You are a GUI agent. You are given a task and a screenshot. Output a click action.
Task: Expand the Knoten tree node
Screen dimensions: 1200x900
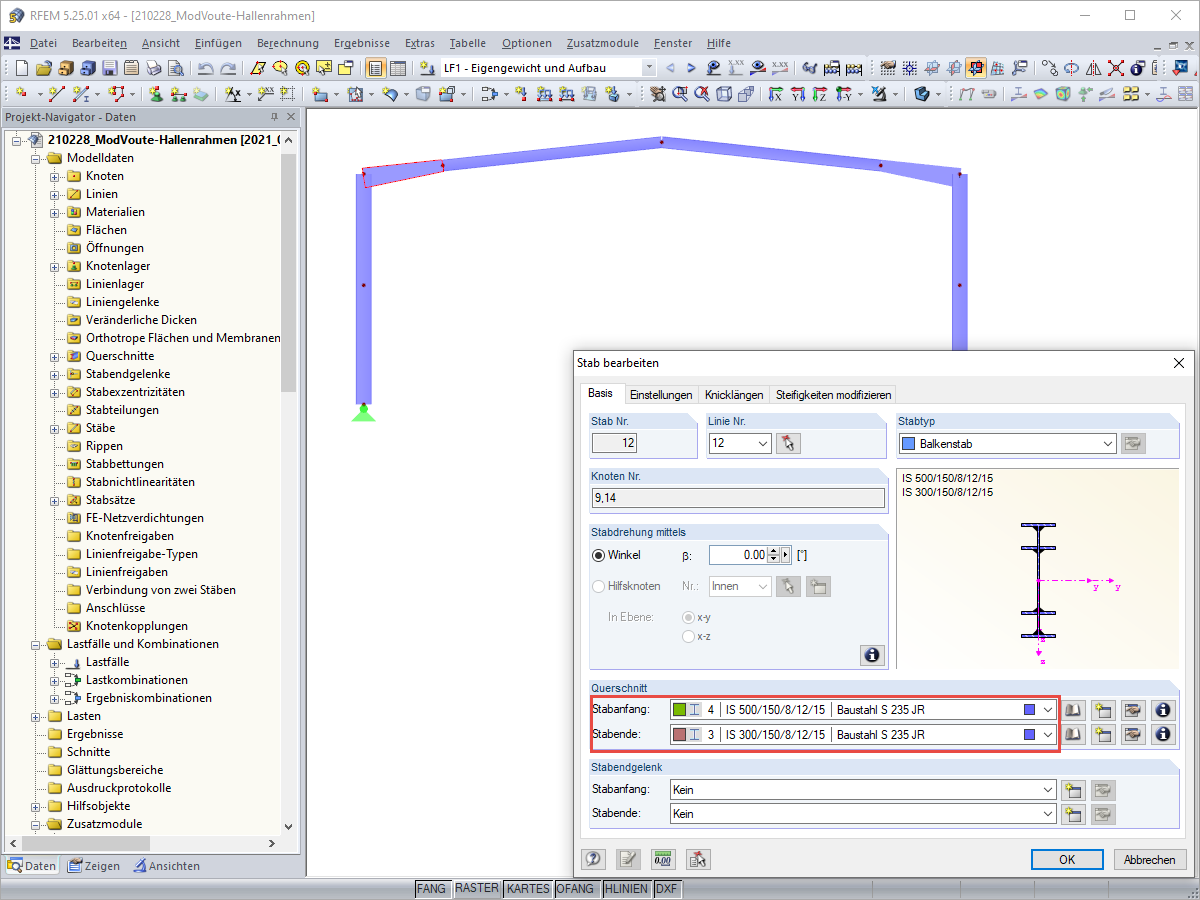coord(56,176)
